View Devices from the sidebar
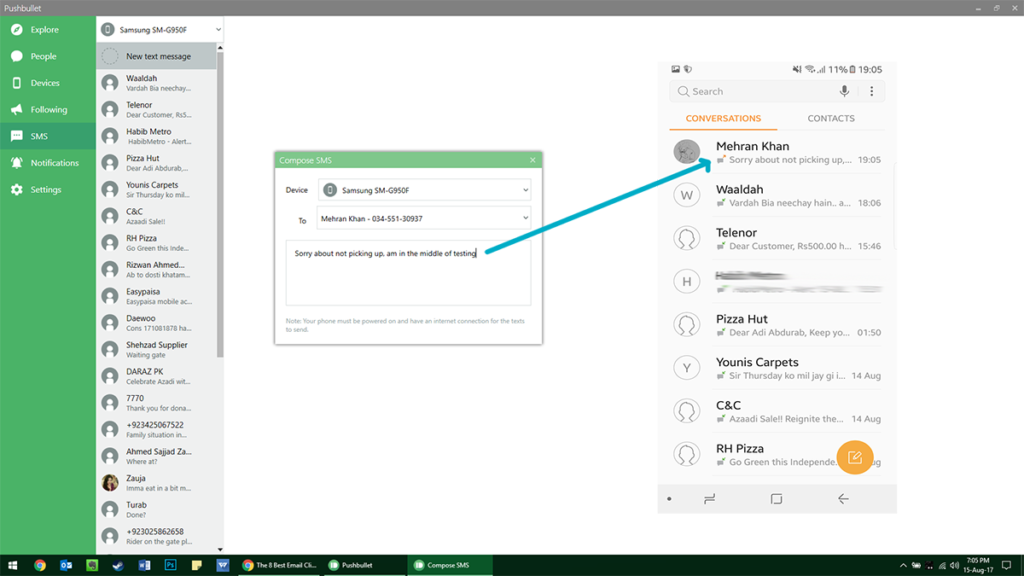Screen dimensions: 1024x576 tap(40, 82)
